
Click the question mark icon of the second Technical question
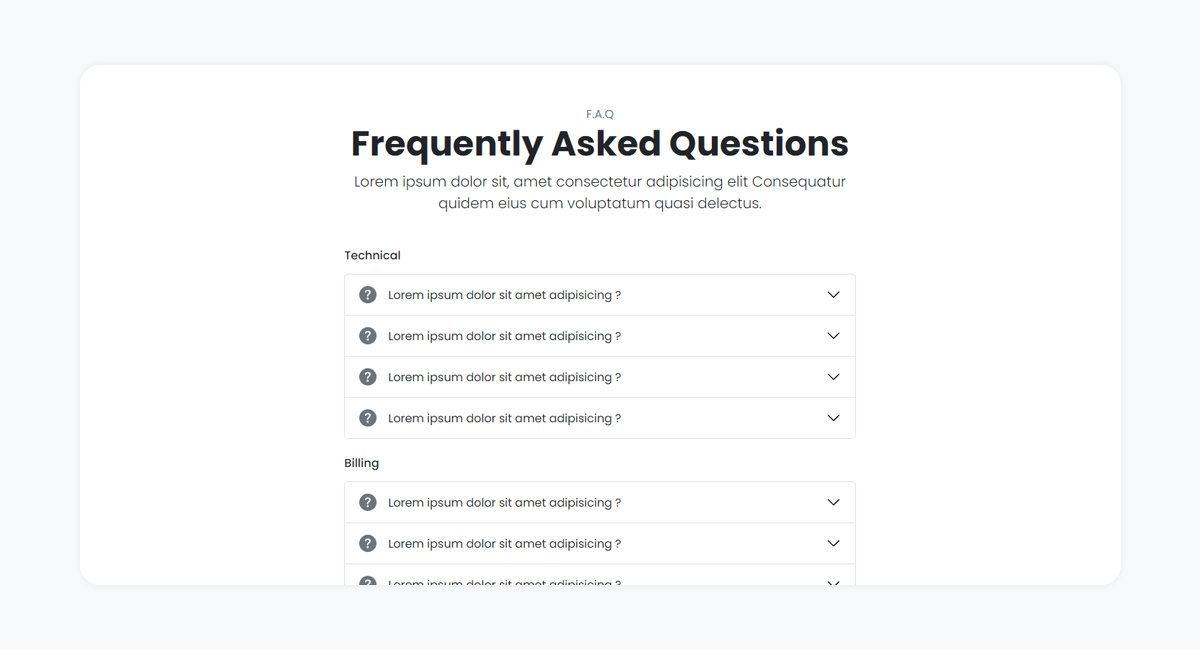click(x=368, y=336)
